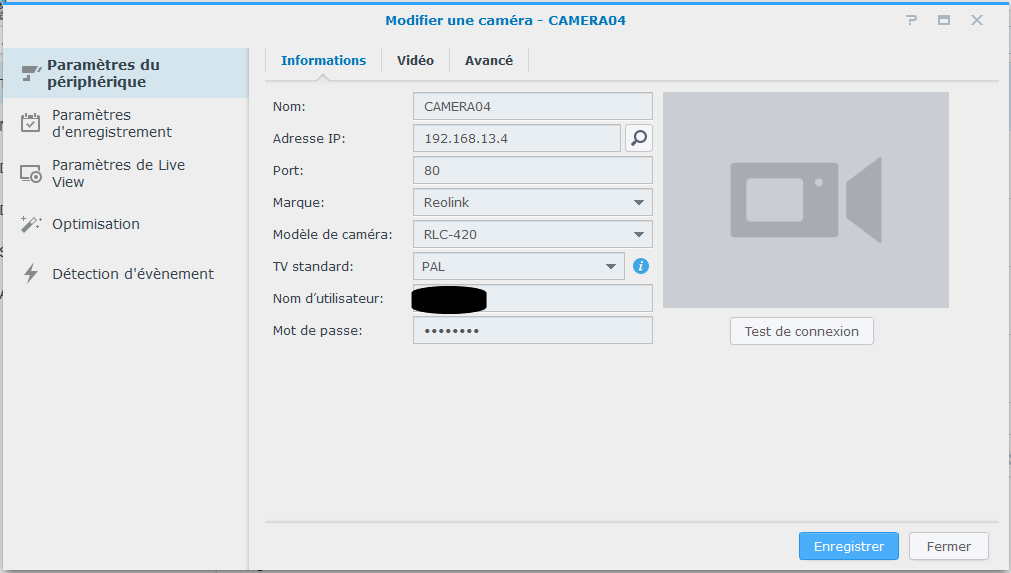Click the Adresse IP input field
This screenshot has height=573, width=1011.
coord(516,138)
